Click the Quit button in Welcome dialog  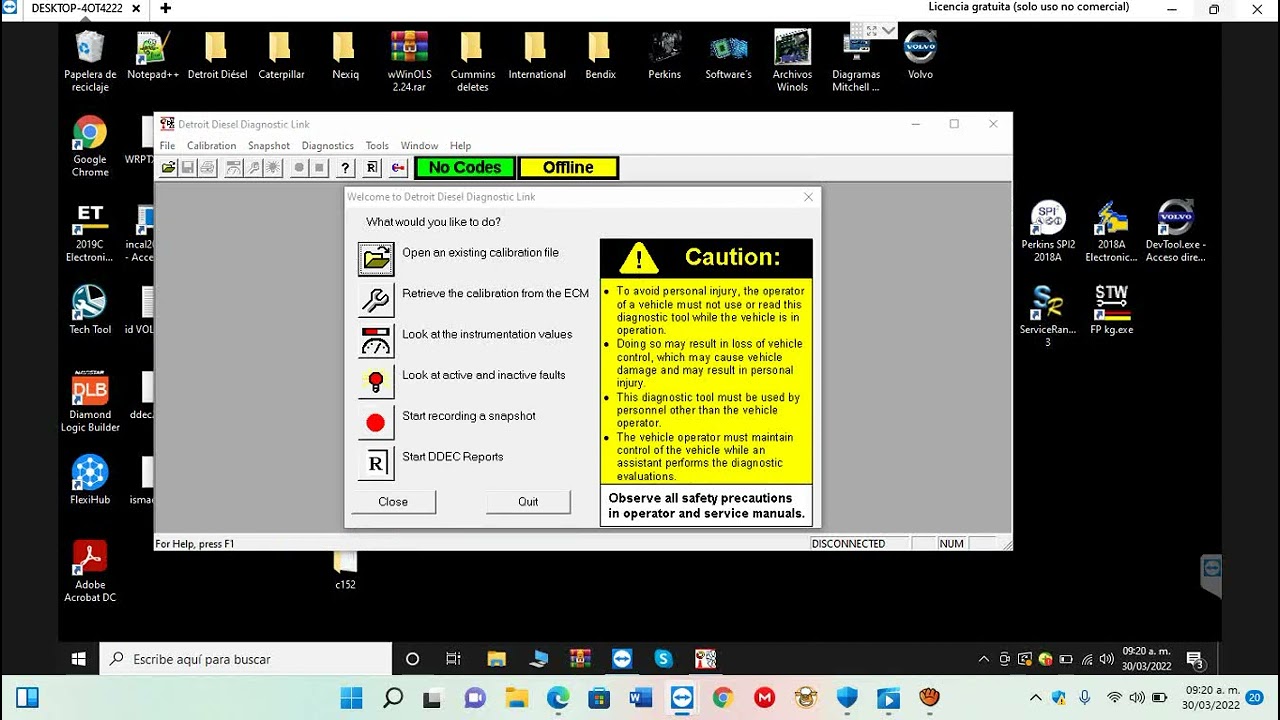[x=528, y=502]
